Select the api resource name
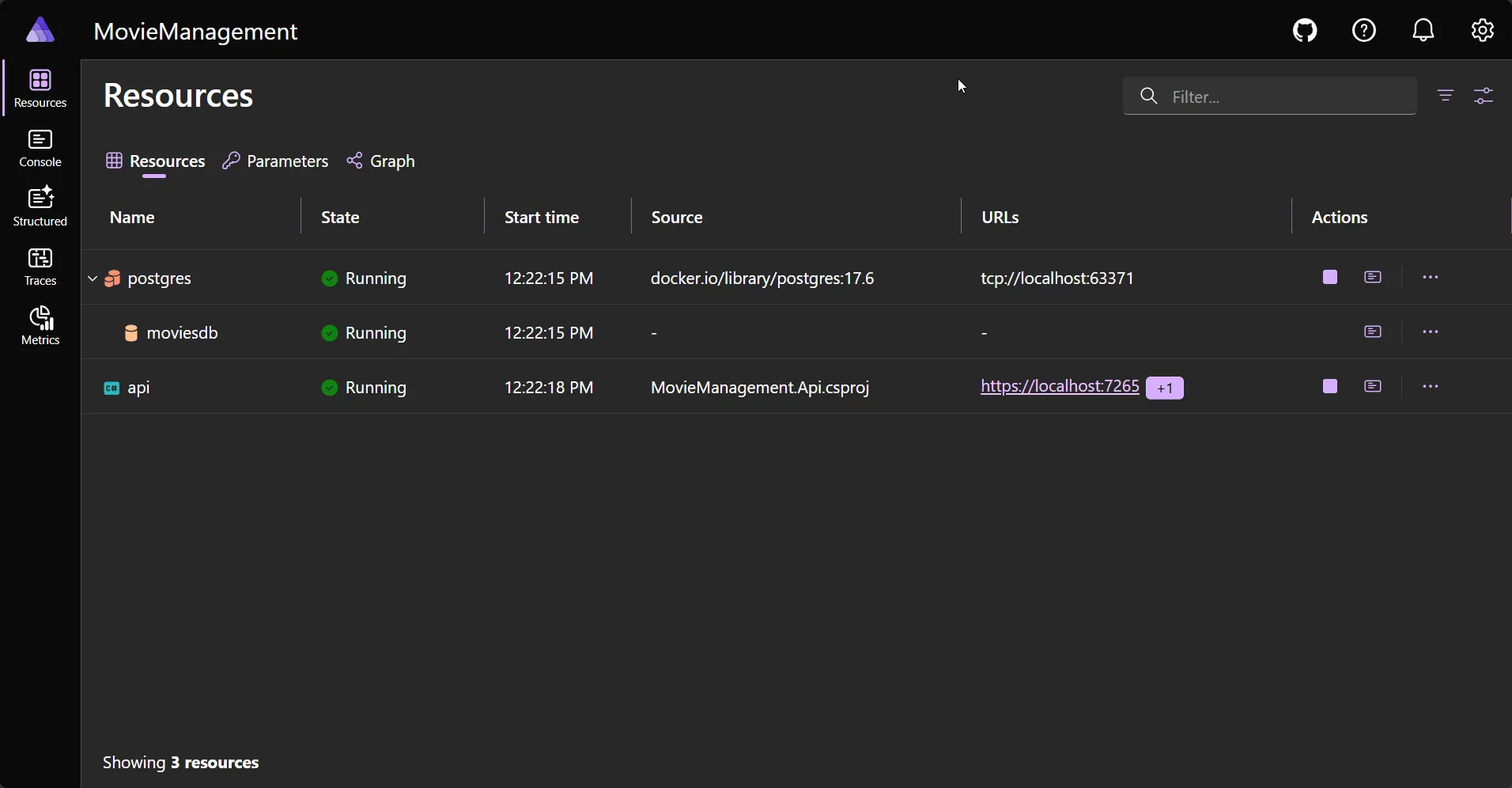The image size is (1512, 788). 139,388
